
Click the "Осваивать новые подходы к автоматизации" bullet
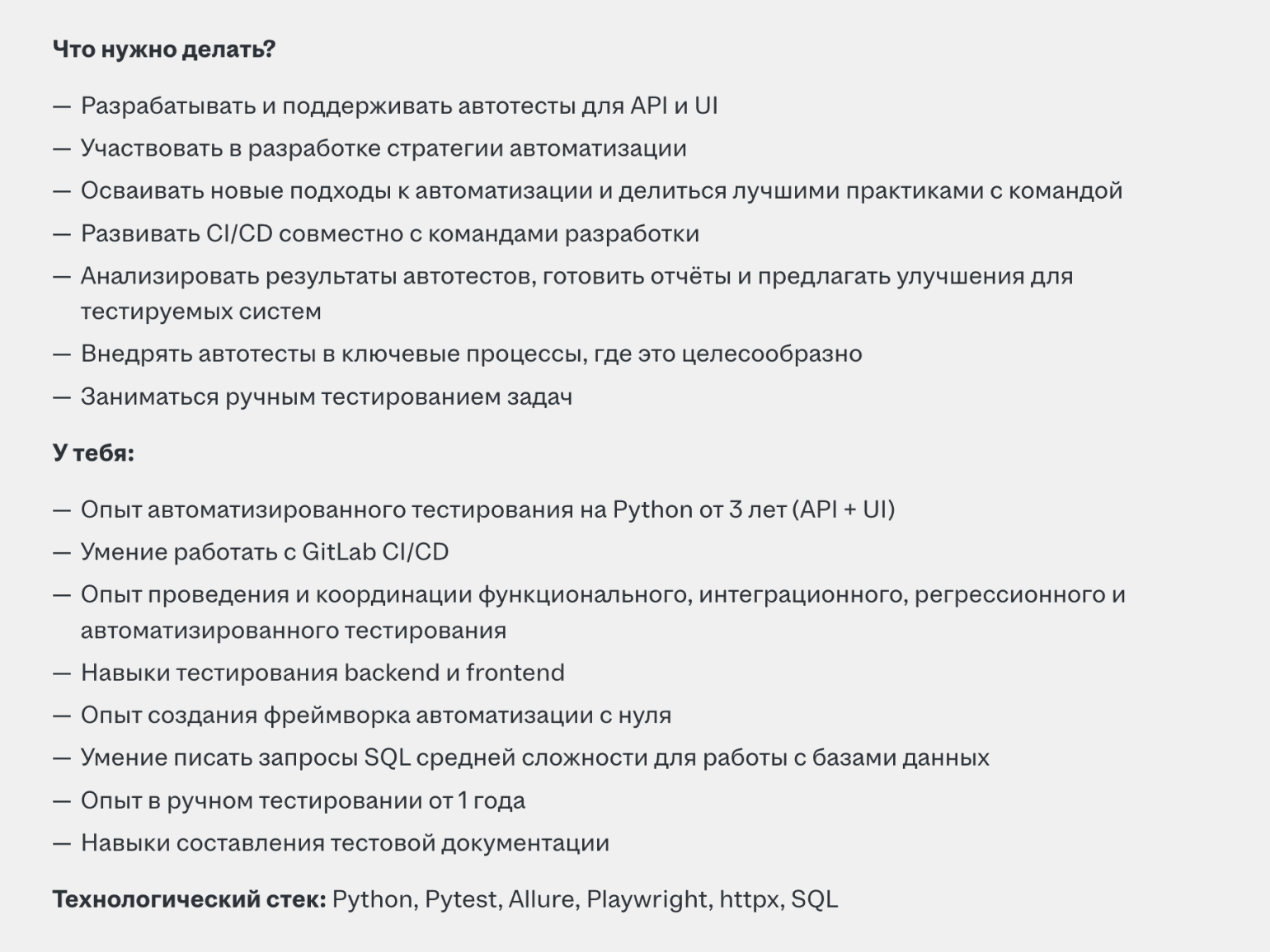(601, 191)
